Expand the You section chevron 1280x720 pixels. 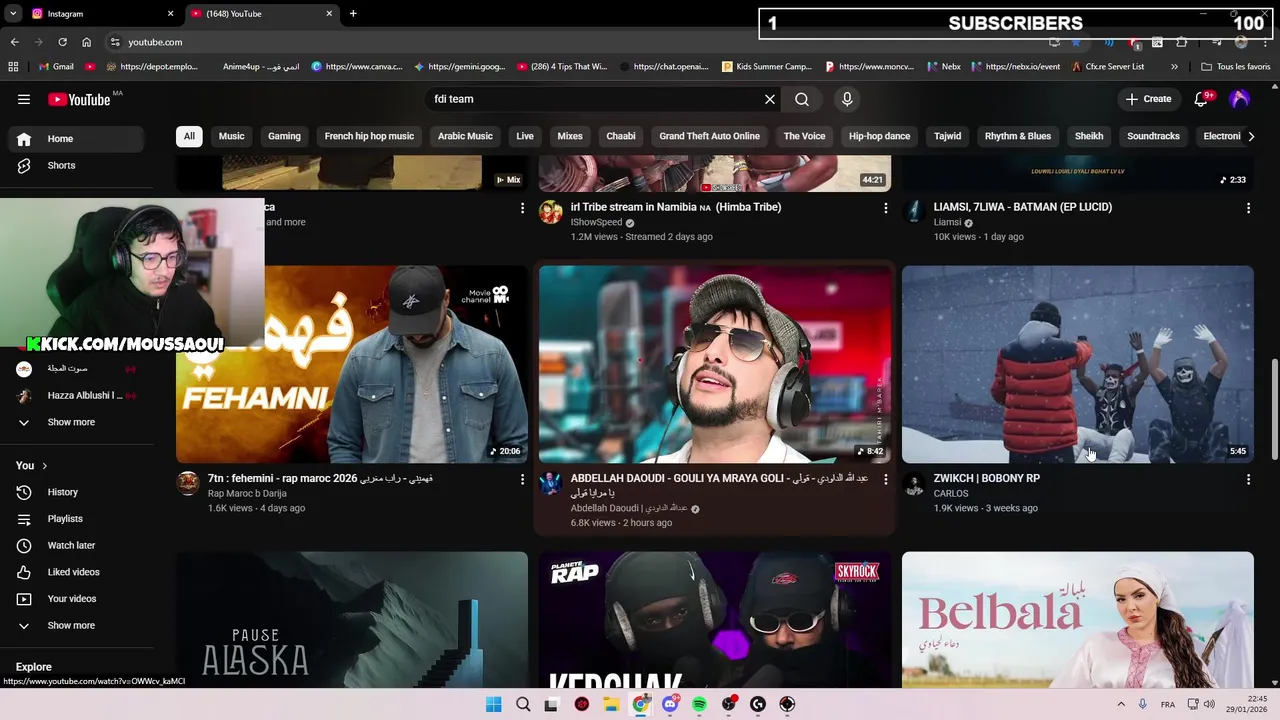pyautogui.click(x=44, y=466)
